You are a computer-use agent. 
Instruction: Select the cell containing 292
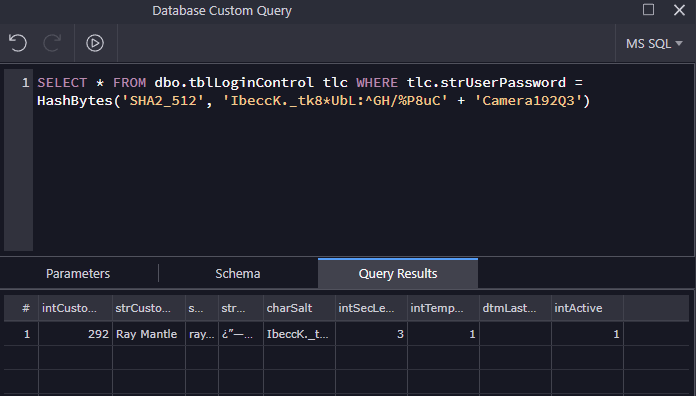pyautogui.click(x=75, y=334)
